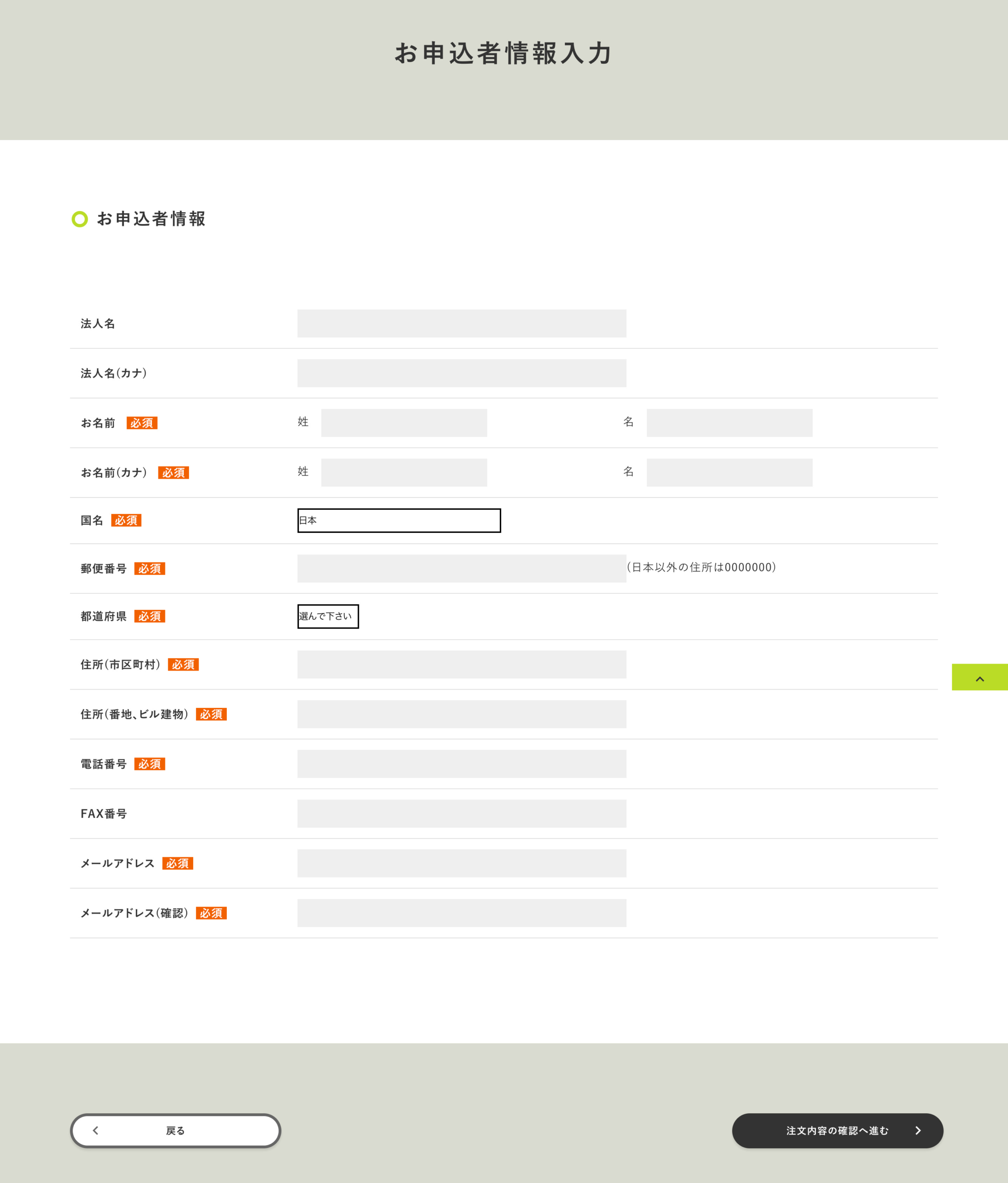
Task: Focus the FAX番号 input field
Action: click(x=462, y=814)
